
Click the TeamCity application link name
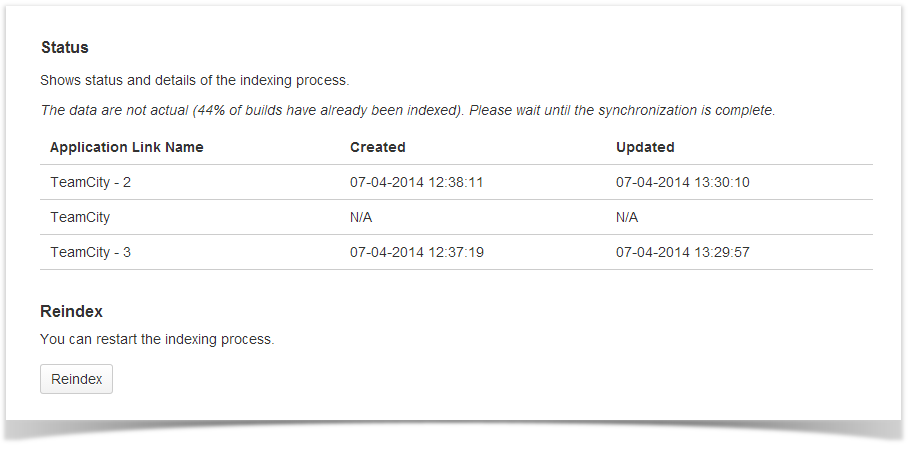click(80, 217)
